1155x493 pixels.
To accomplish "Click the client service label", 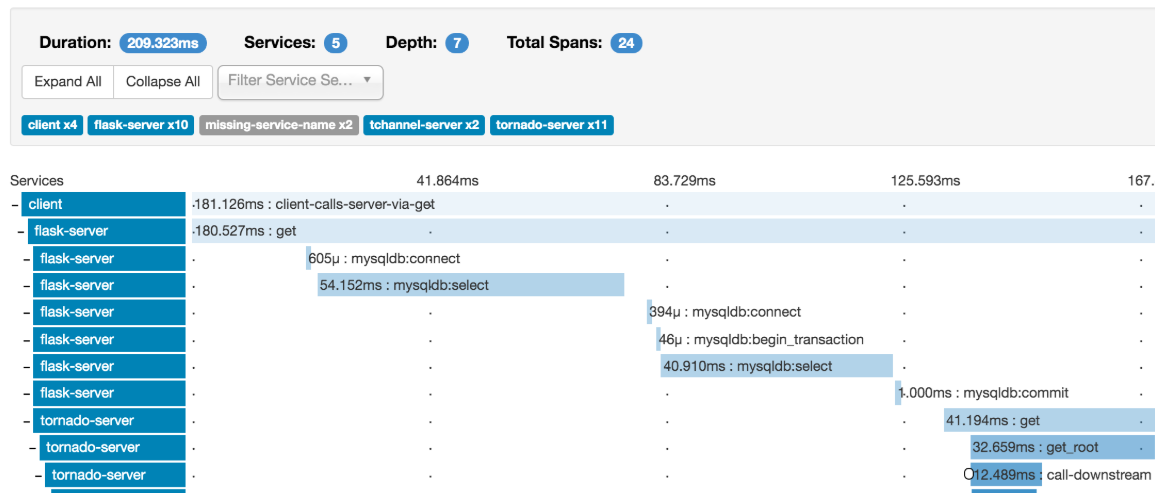I will 103,204.
